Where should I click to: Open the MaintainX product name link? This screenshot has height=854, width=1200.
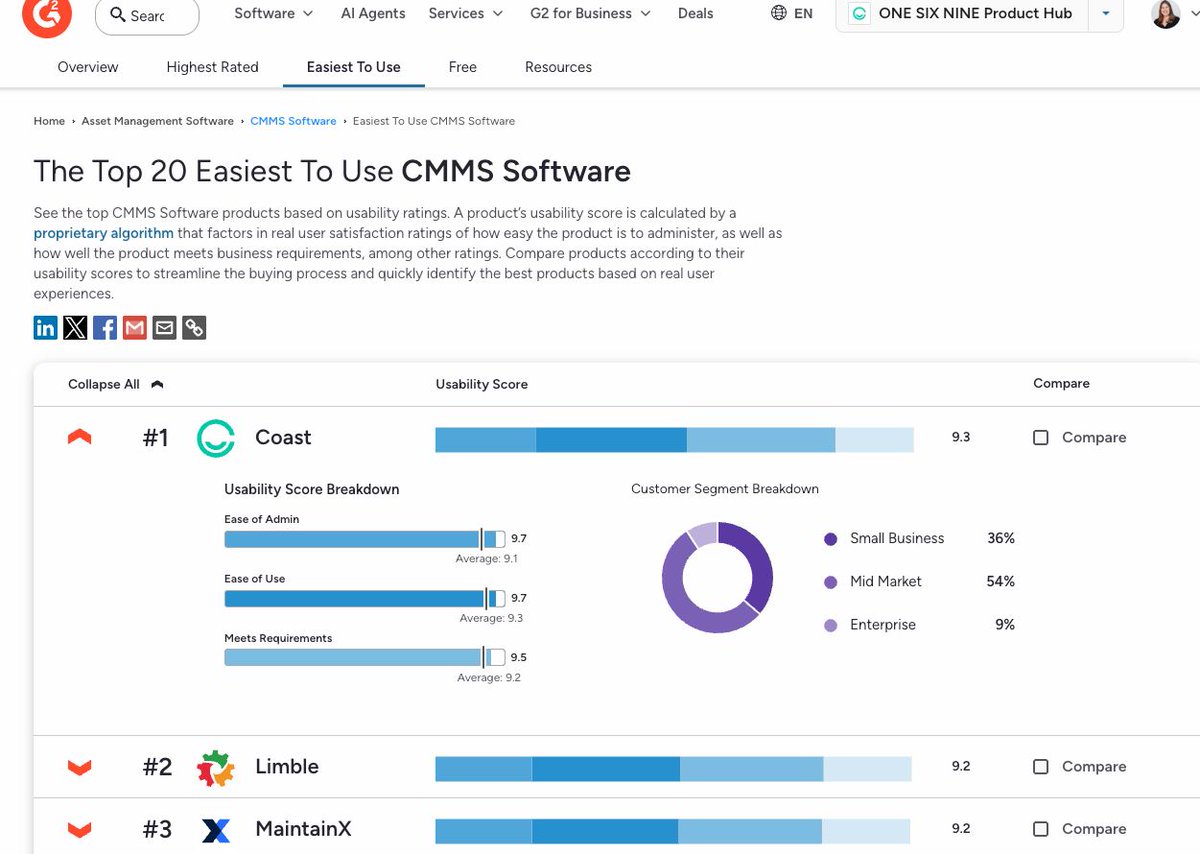coord(303,829)
